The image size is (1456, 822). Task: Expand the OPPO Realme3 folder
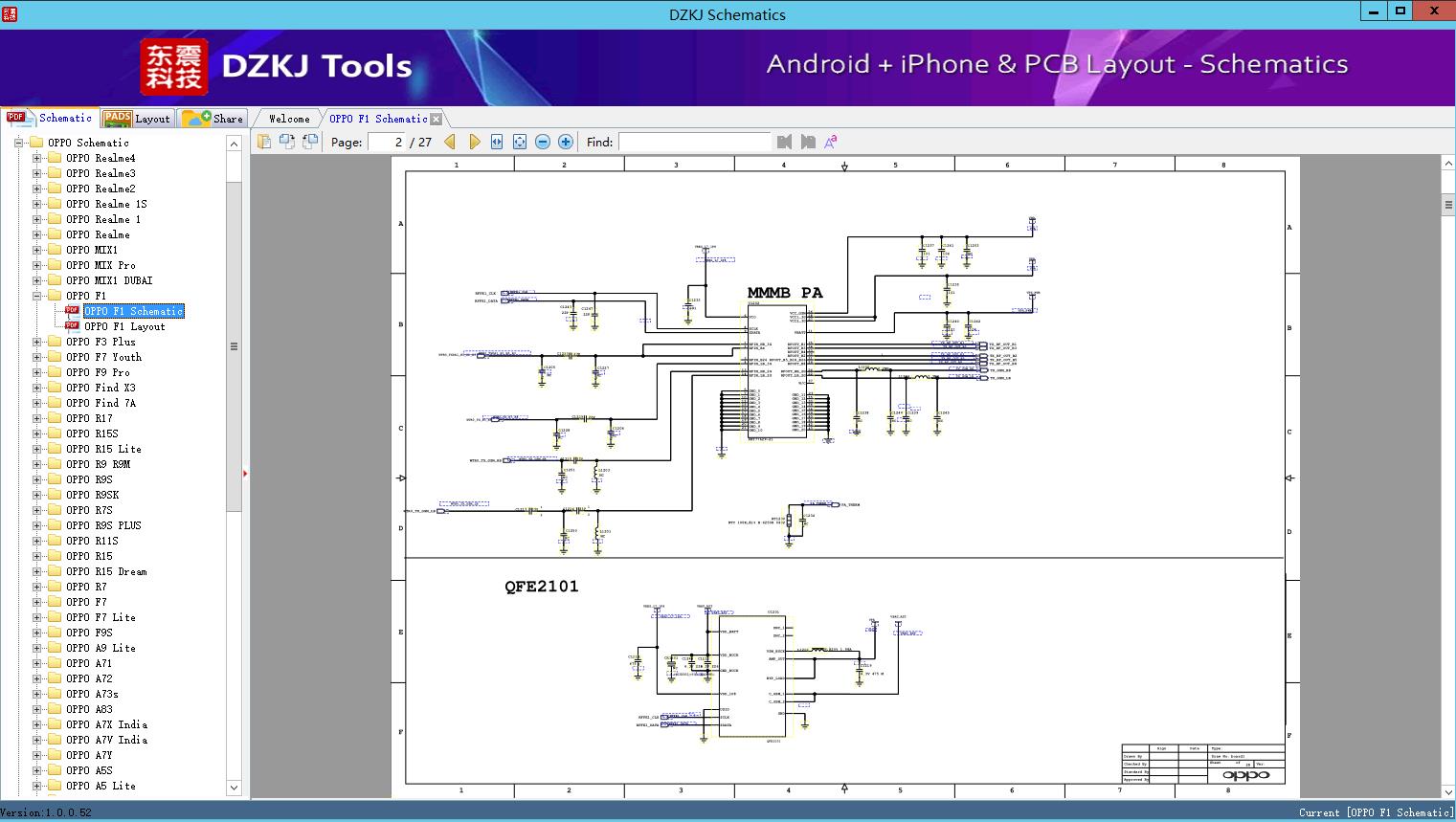(36, 173)
